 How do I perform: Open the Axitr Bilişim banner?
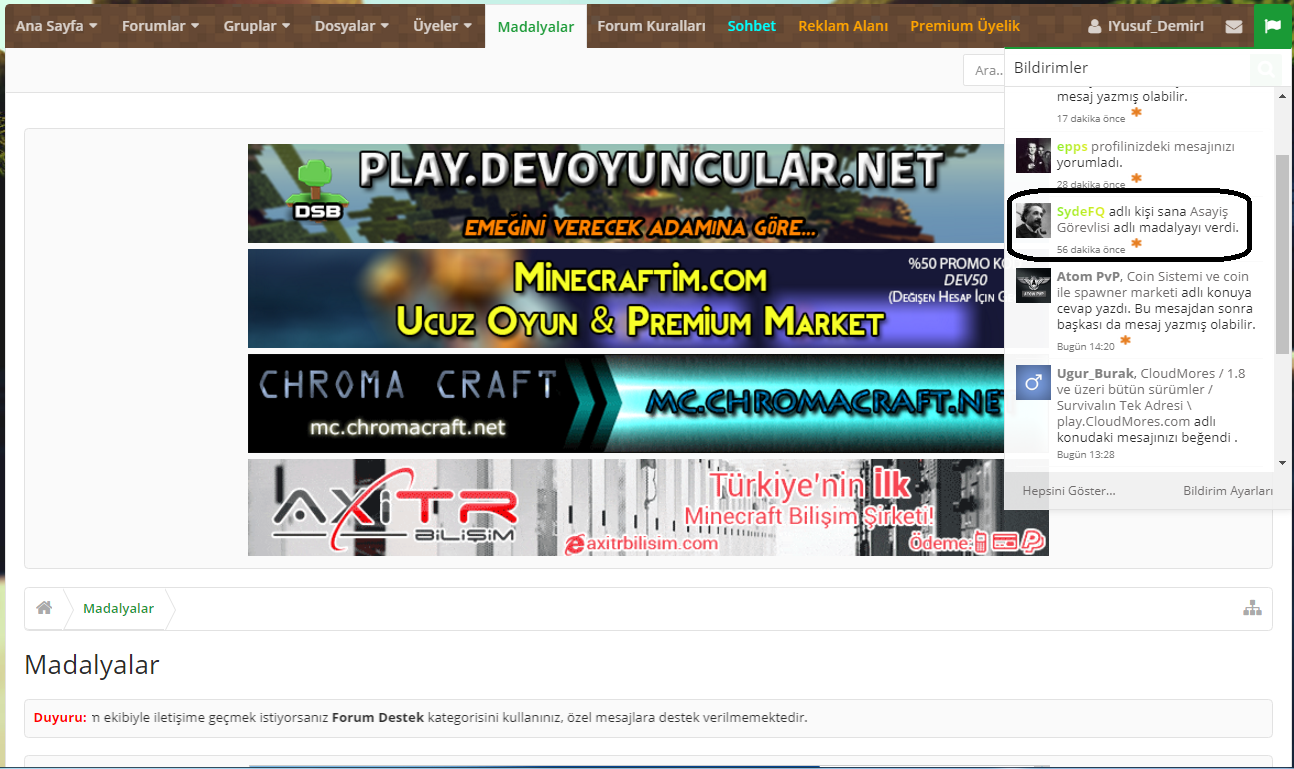click(648, 507)
